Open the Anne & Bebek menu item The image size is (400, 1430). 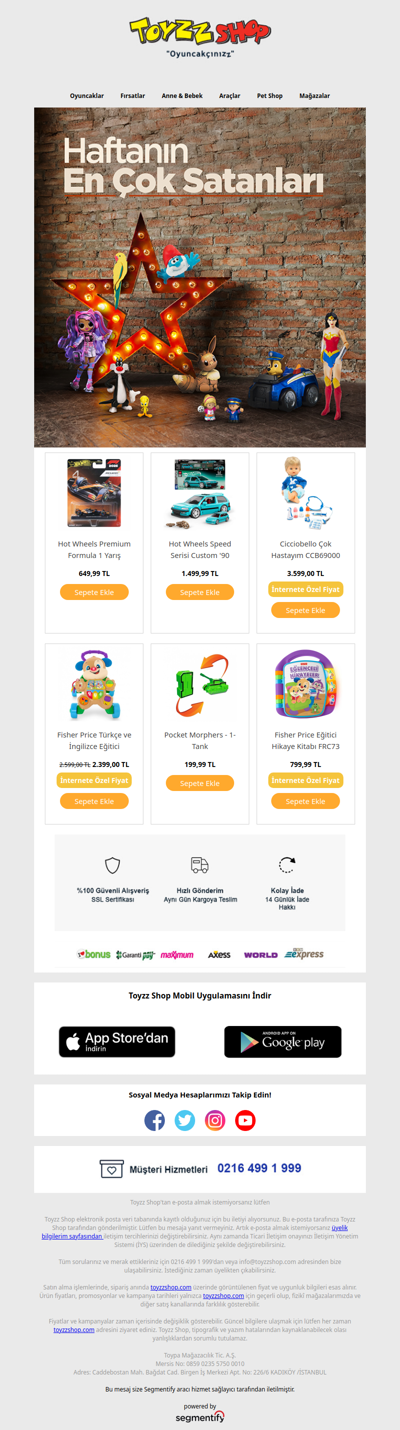point(182,96)
